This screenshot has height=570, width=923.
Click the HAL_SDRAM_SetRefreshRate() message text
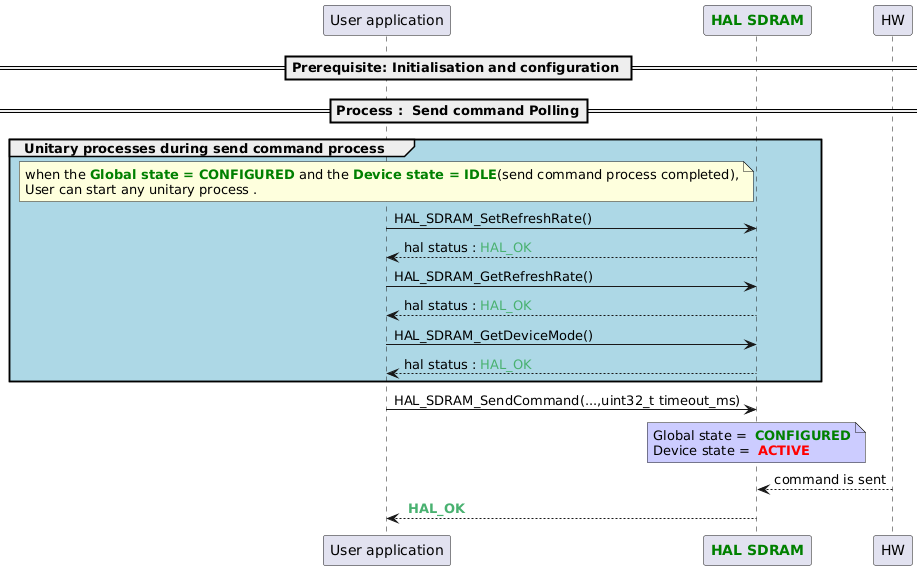click(x=493, y=218)
